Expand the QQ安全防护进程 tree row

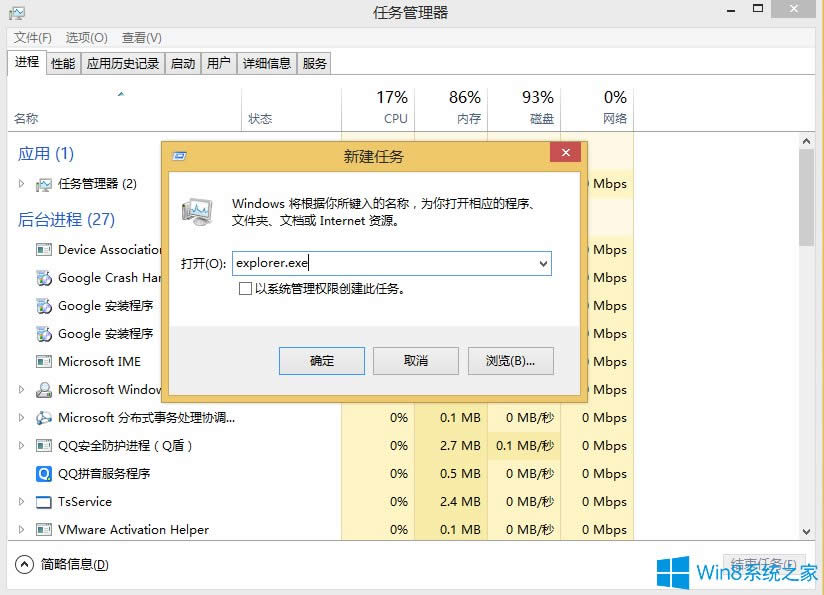22,446
